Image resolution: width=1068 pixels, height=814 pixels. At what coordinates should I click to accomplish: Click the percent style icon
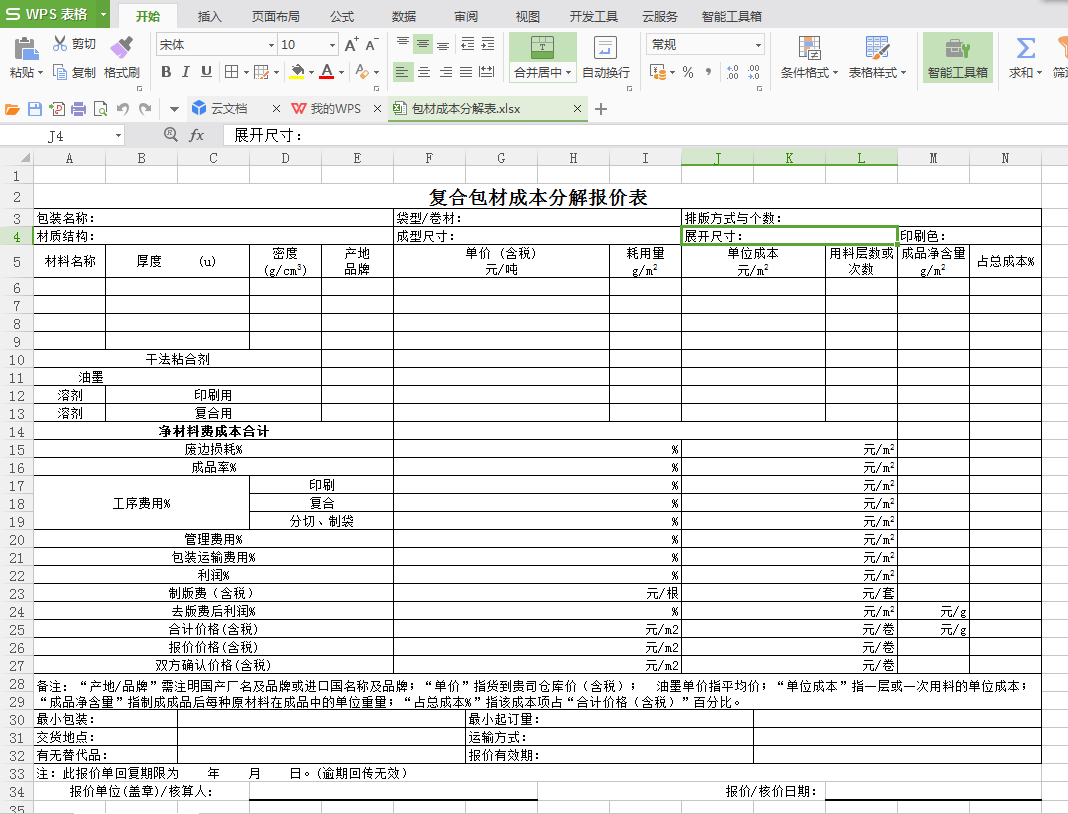click(688, 72)
